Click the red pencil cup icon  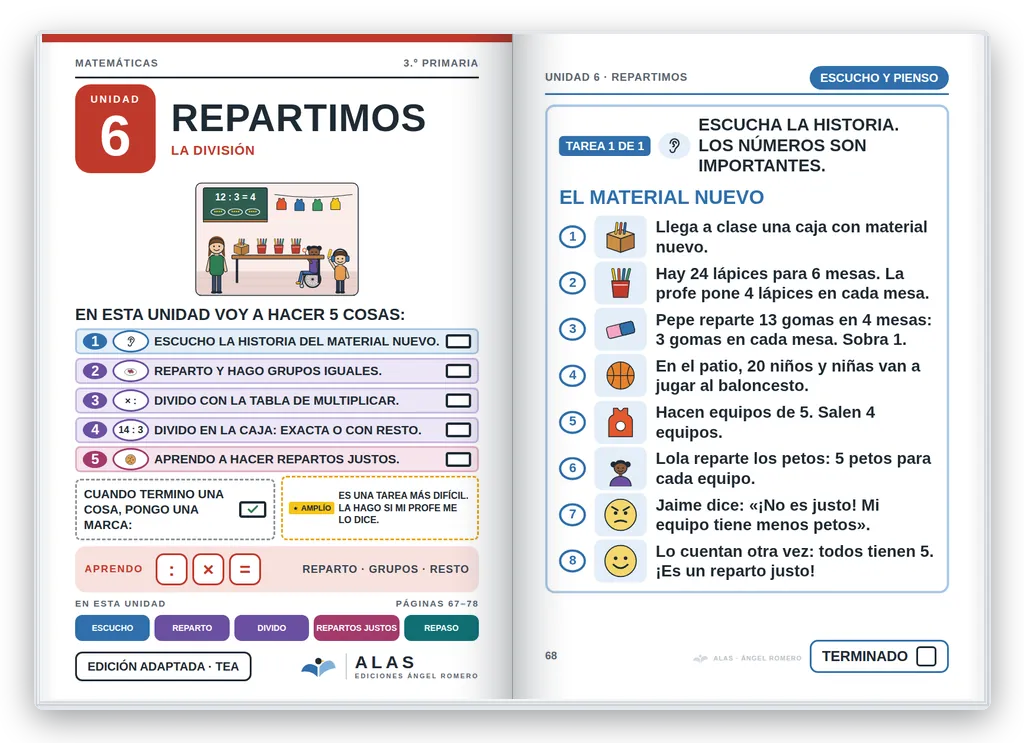click(x=620, y=283)
